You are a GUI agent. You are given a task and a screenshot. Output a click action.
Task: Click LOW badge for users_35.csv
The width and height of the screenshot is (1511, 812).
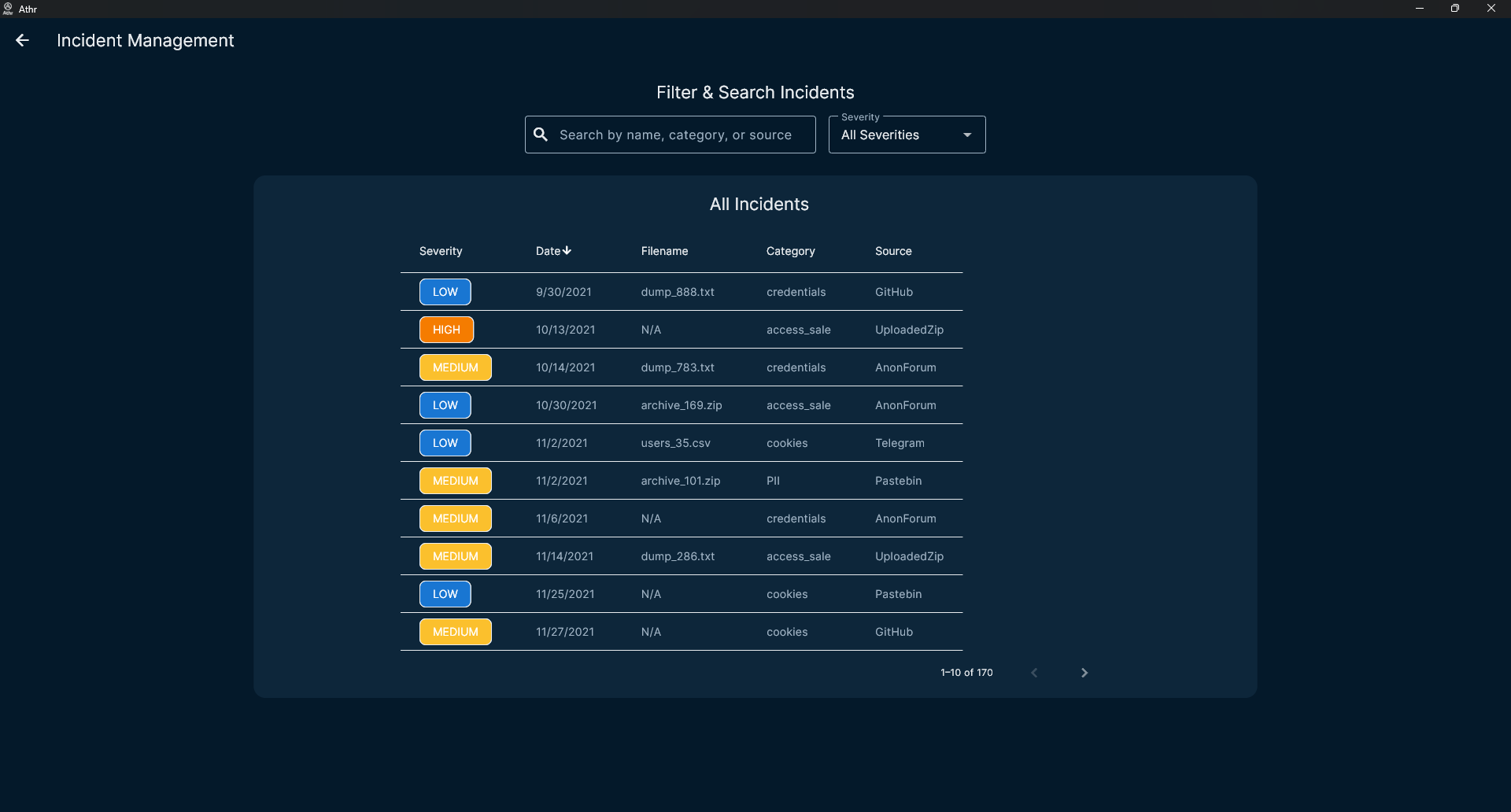pyautogui.click(x=445, y=443)
